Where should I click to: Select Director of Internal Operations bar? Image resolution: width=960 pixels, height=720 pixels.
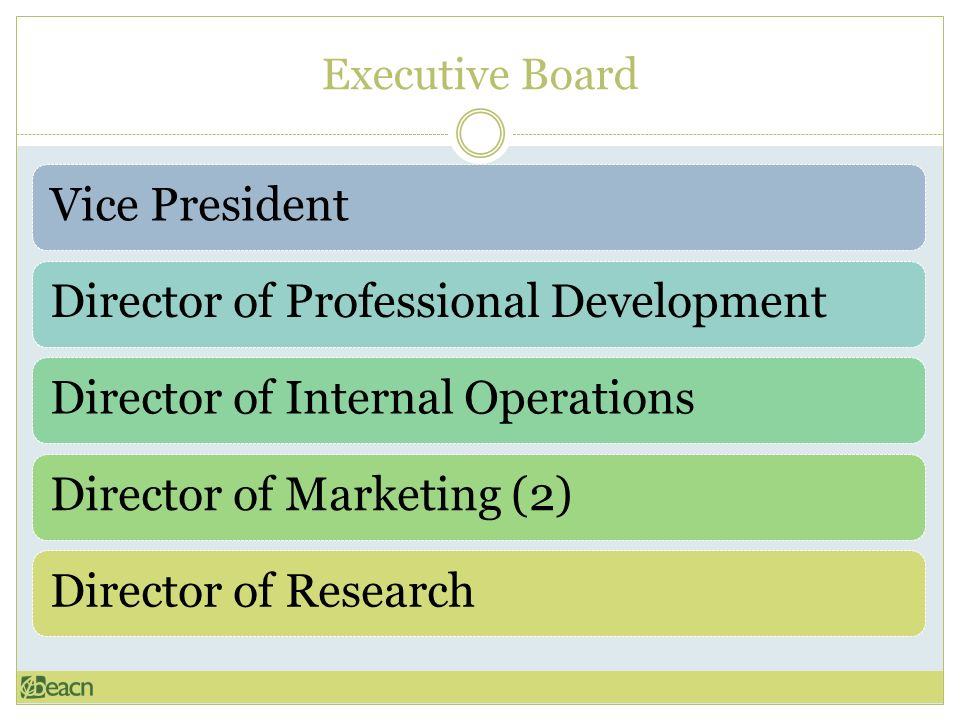click(x=479, y=400)
